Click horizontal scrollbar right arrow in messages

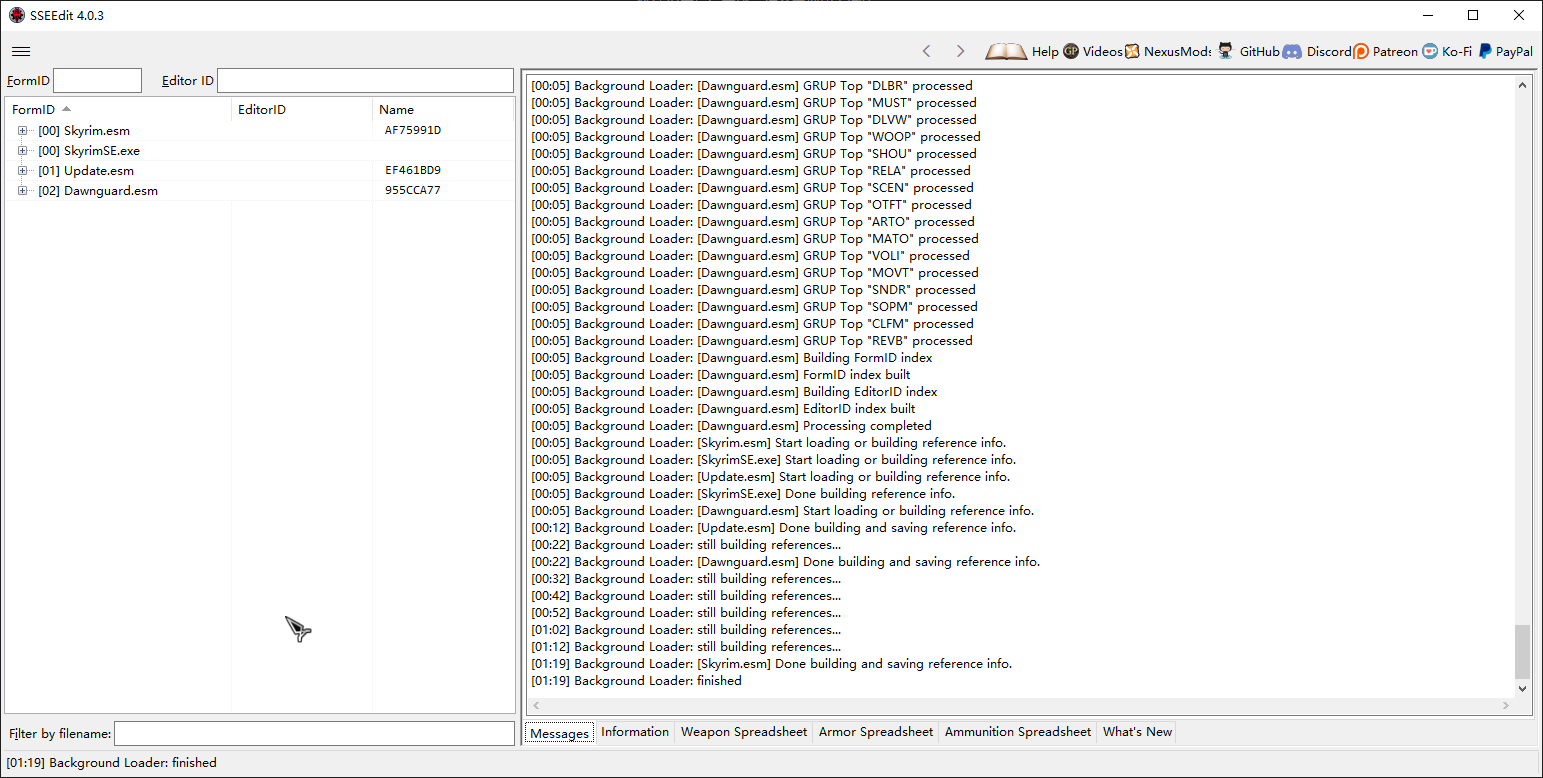point(1506,706)
